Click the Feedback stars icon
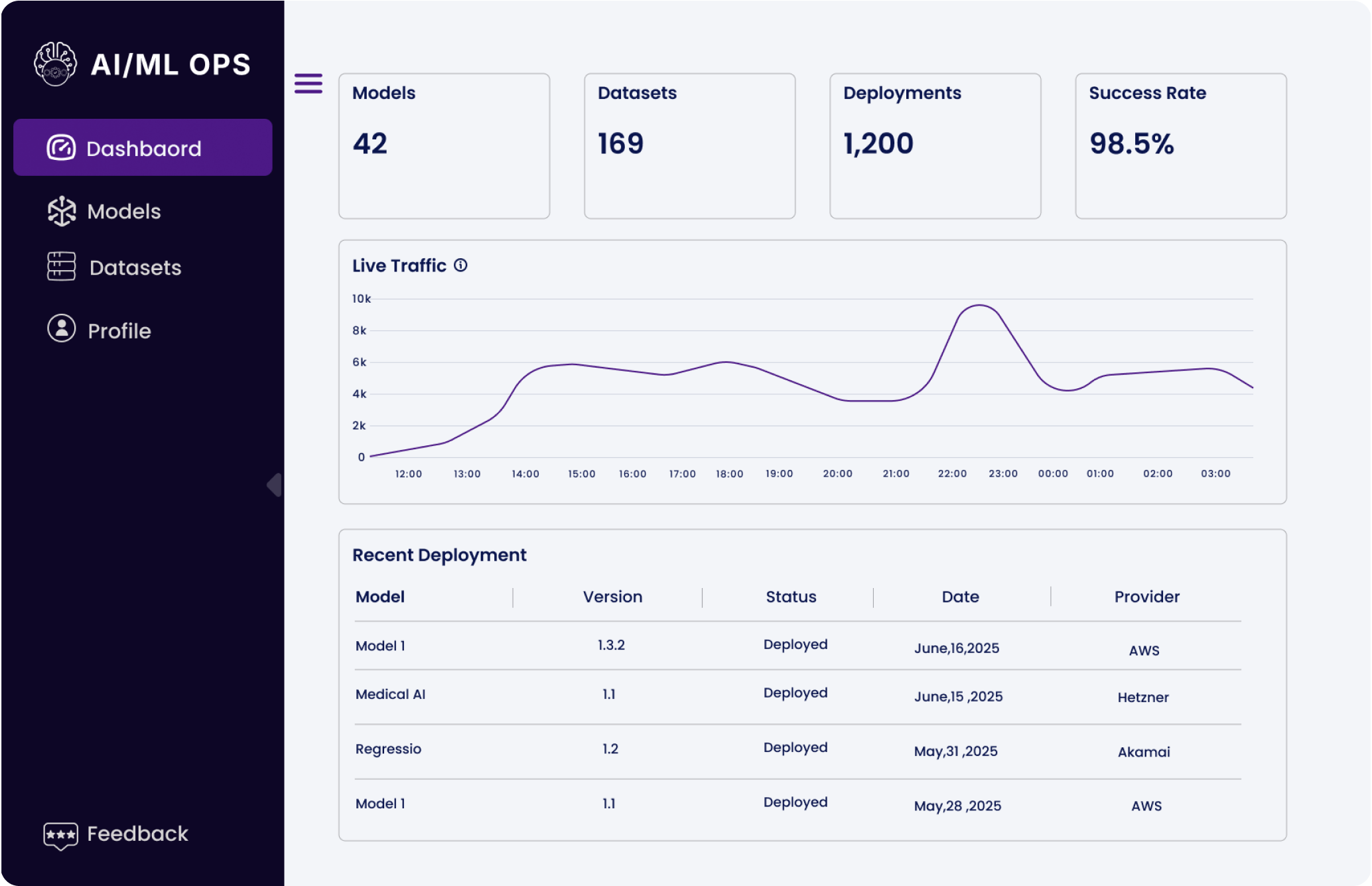Image resolution: width=1372 pixels, height=886 pixels. tap(60, 835)
